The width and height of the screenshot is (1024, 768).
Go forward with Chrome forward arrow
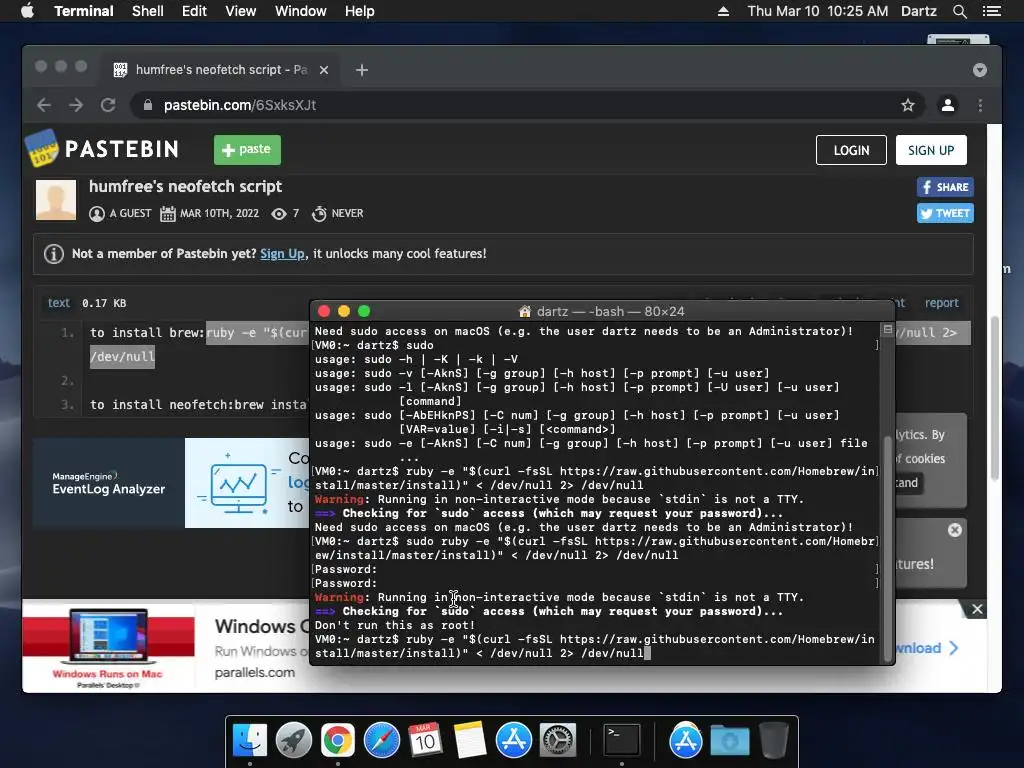click(76, 105)
